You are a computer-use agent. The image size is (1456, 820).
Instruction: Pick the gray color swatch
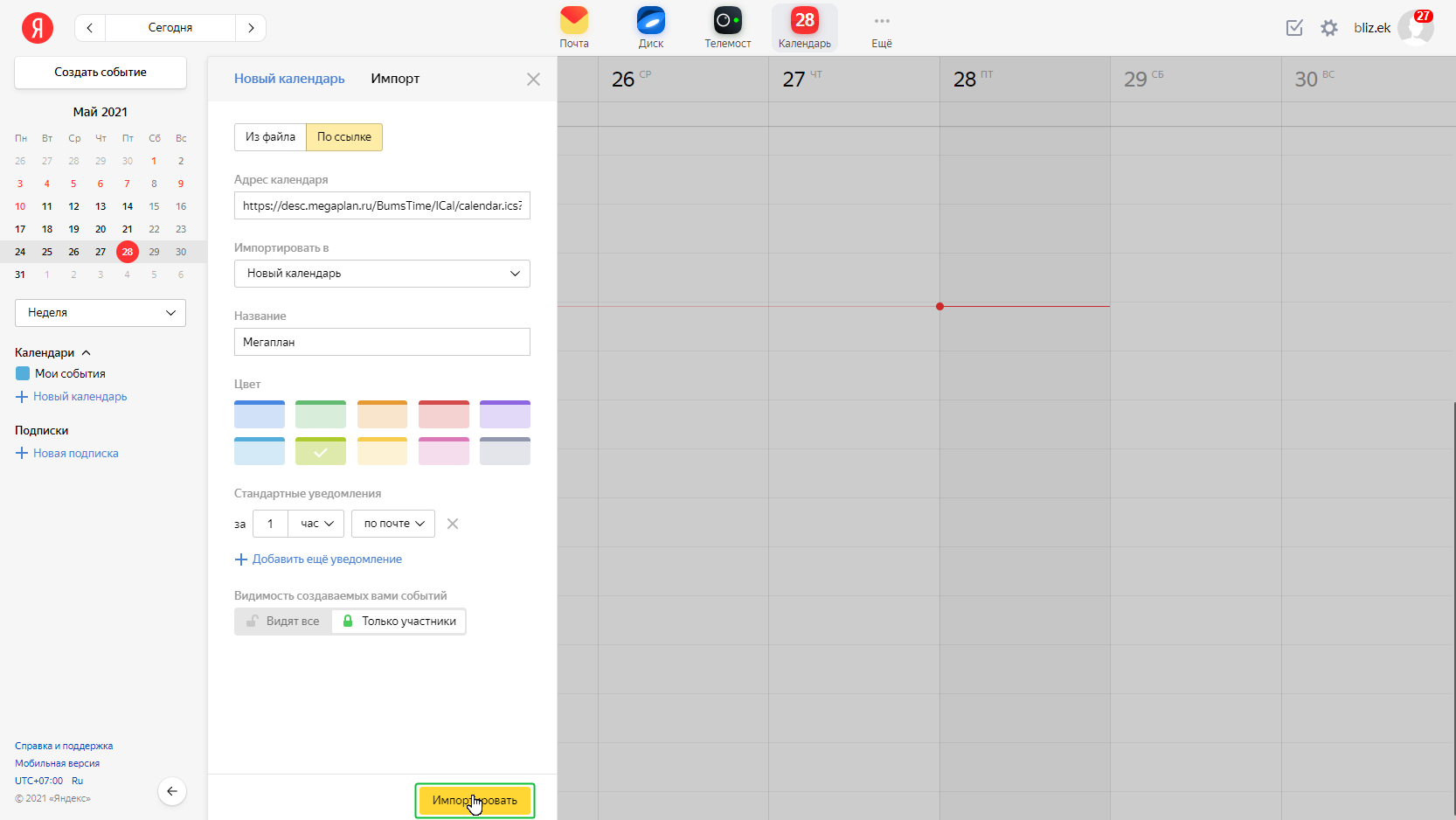(505, 451)
